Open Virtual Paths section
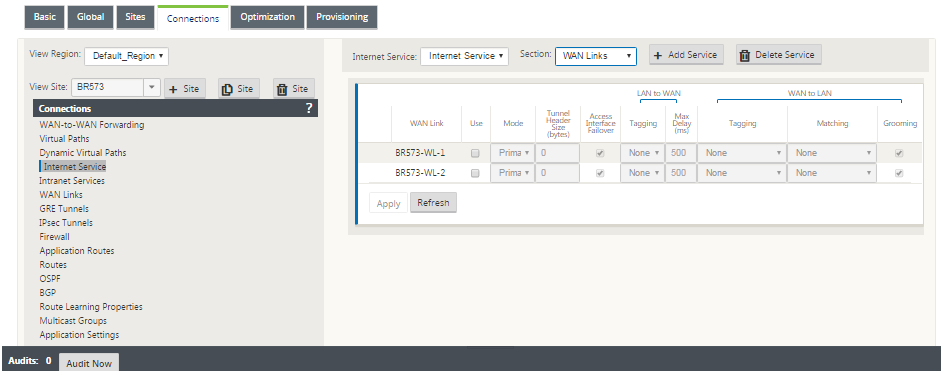This screenshot has height=371, width=941. pos(65,139)
